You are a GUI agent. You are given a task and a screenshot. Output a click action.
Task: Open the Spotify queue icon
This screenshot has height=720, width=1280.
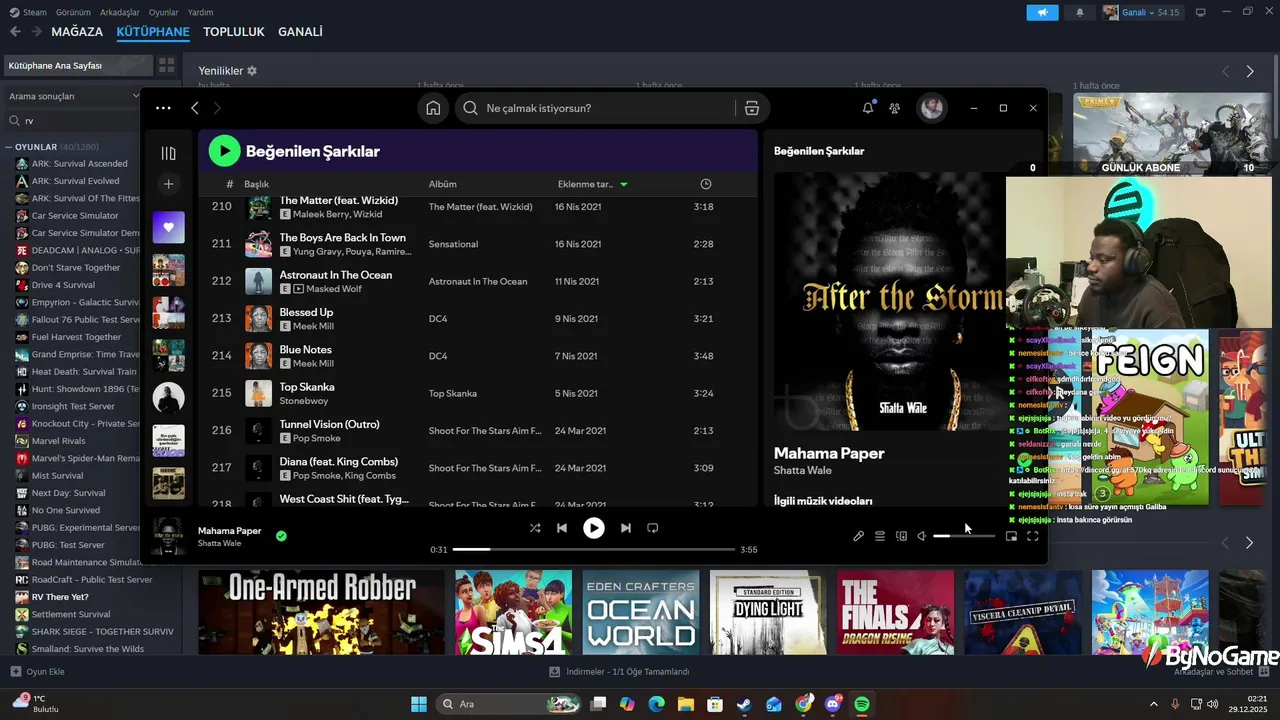click(880, 536)
